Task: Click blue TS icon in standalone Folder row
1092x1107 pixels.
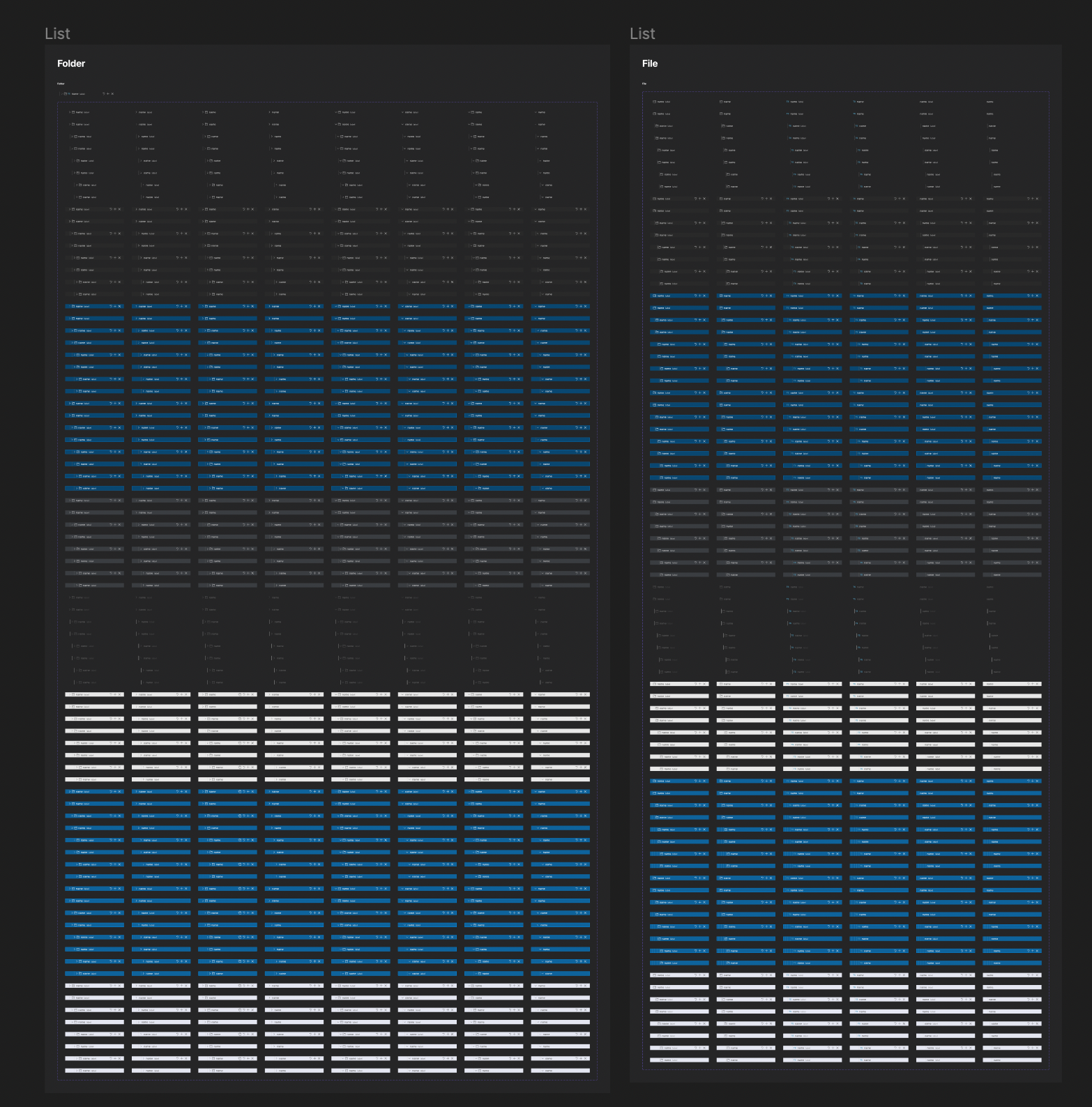Action: click(69, 93)
